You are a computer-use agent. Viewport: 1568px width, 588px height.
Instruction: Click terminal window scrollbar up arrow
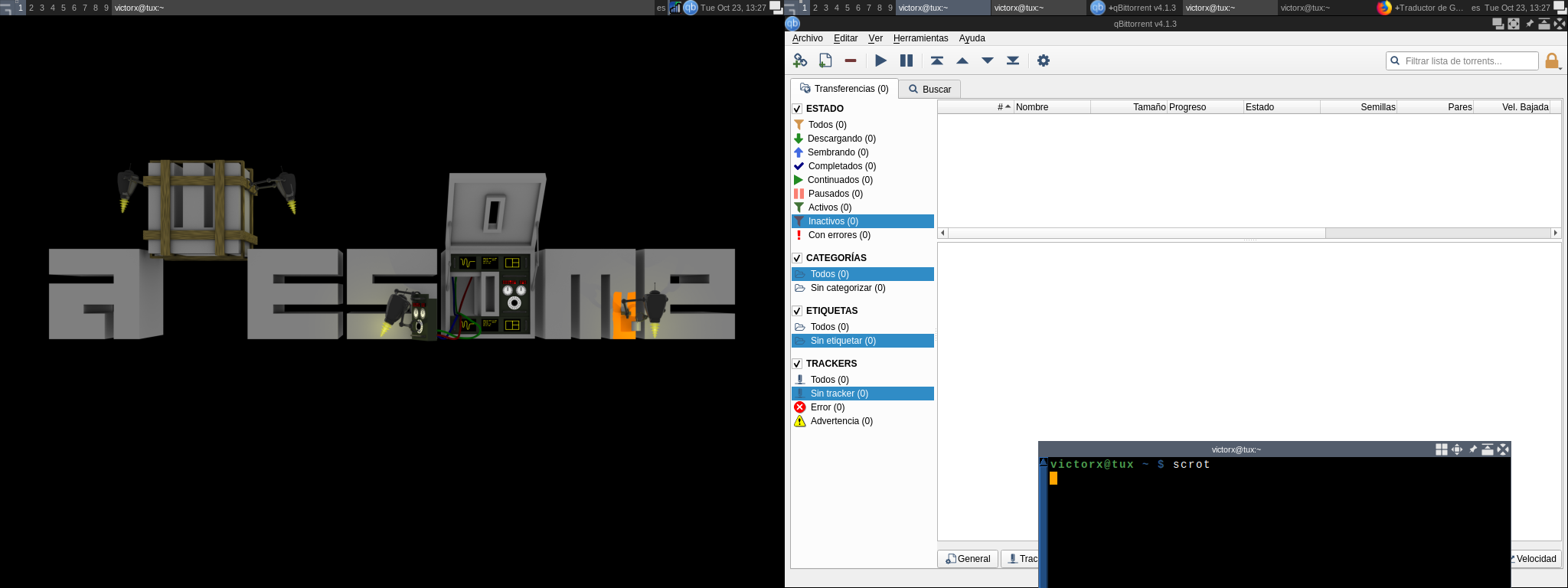point(1043,462)
